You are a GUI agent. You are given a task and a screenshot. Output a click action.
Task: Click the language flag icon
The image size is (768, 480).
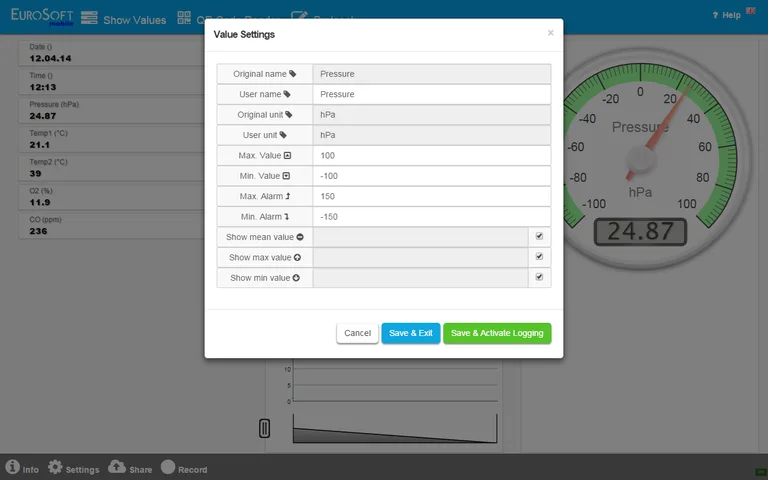750,10
